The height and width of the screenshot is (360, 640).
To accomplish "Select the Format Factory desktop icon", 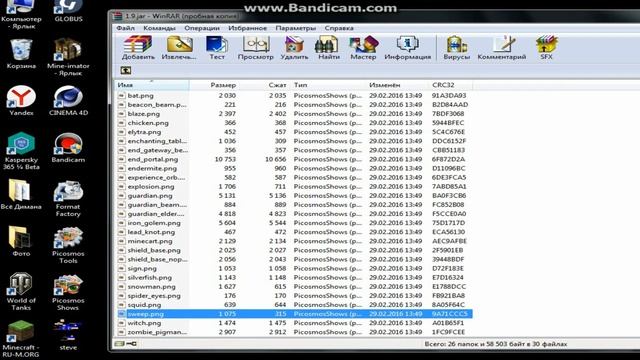I will click(68, 198).
